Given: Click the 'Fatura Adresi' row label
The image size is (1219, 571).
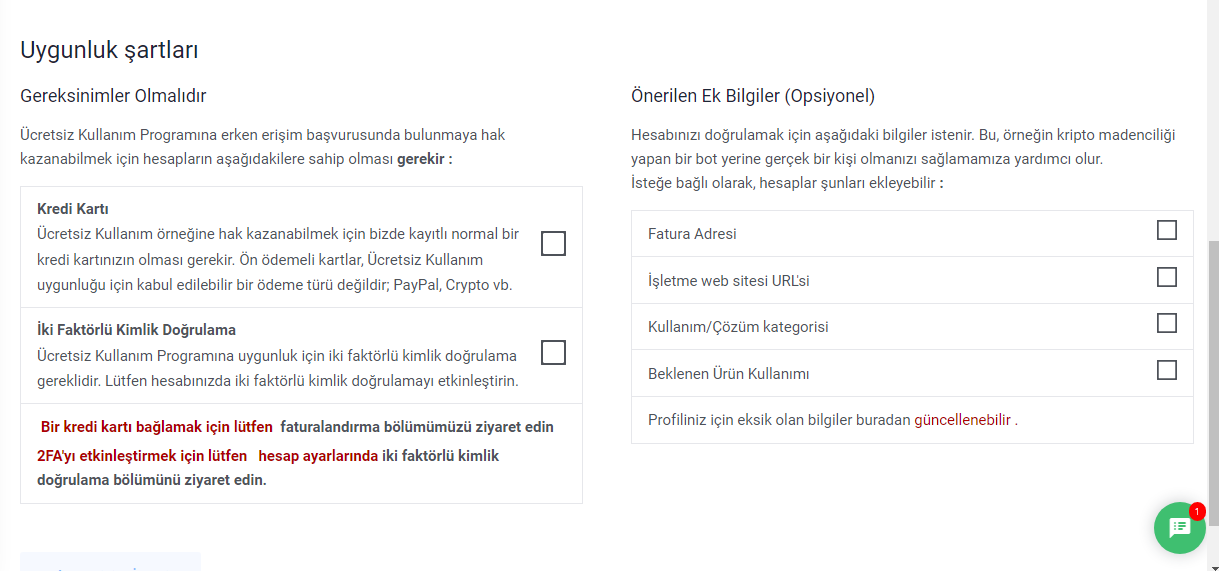Looking at the screenshot, I should 692,234.
